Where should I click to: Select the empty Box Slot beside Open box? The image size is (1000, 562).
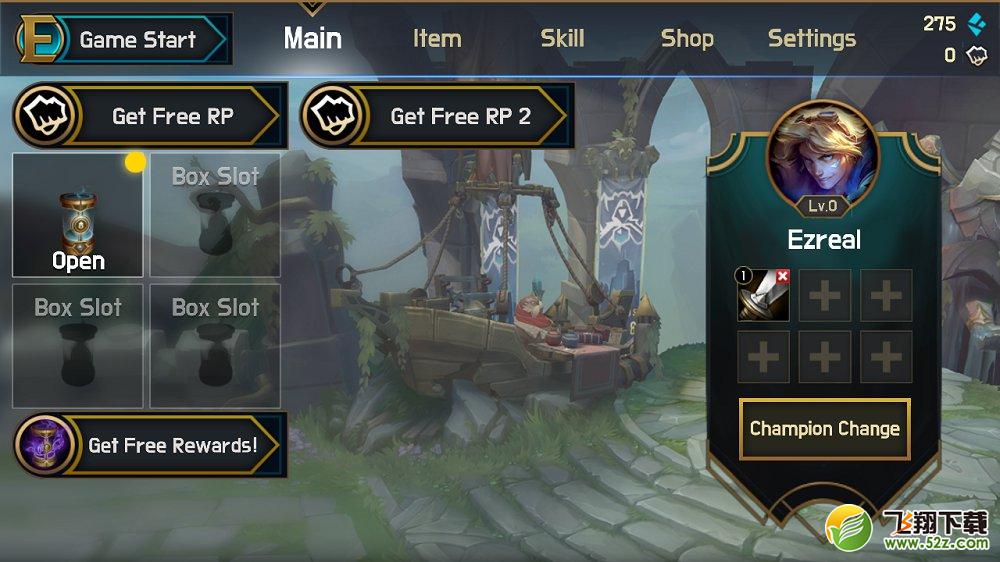215,216
